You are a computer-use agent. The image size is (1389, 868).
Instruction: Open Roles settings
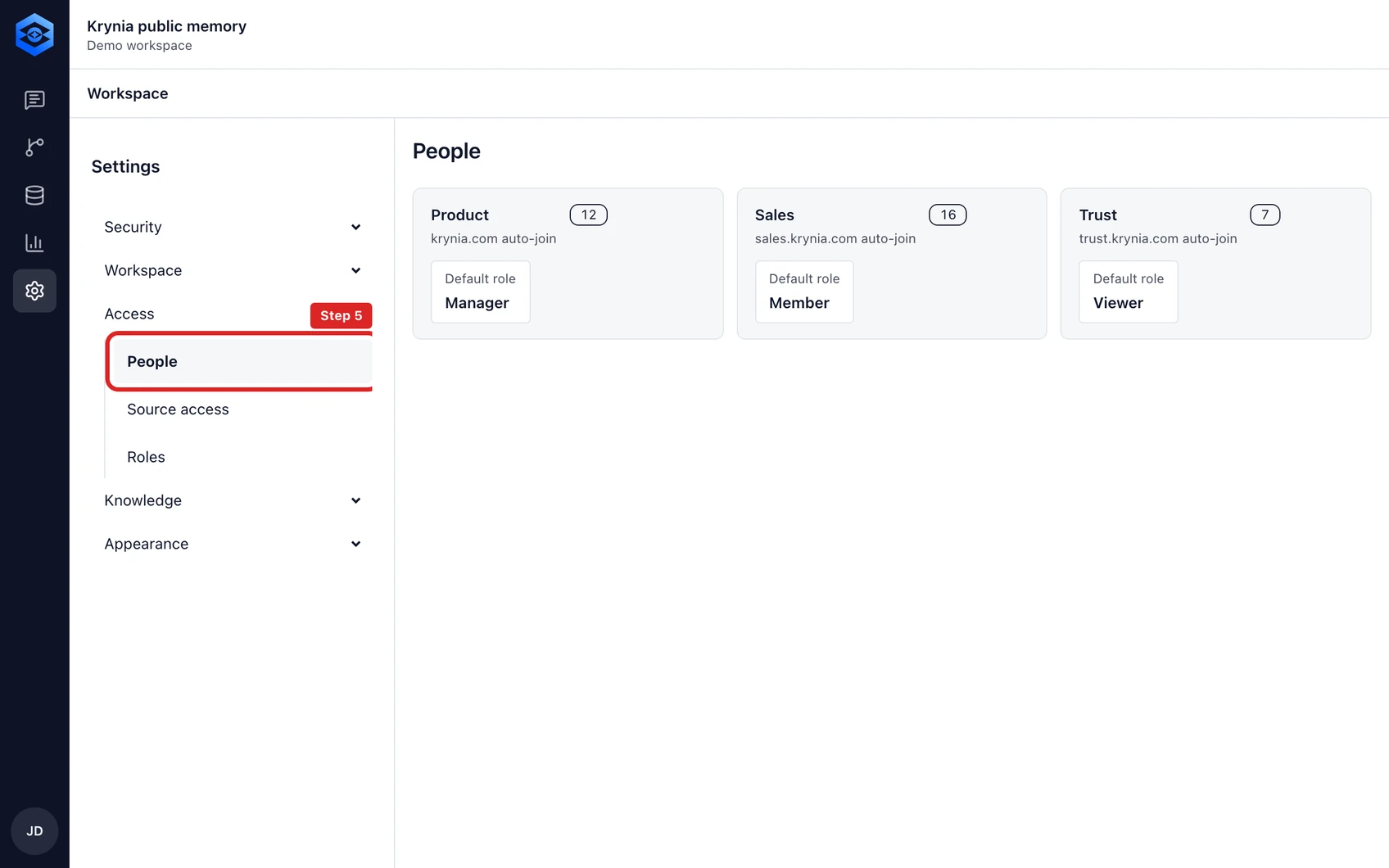146,457
